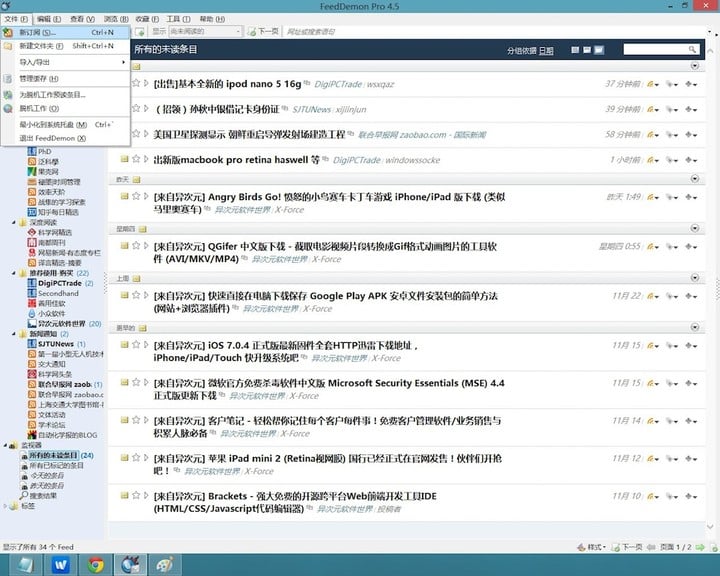This screenshot has height=576, width=720.
Task: Star the QGifer 中文版下载 entry
Action: [x=136, y=246]
